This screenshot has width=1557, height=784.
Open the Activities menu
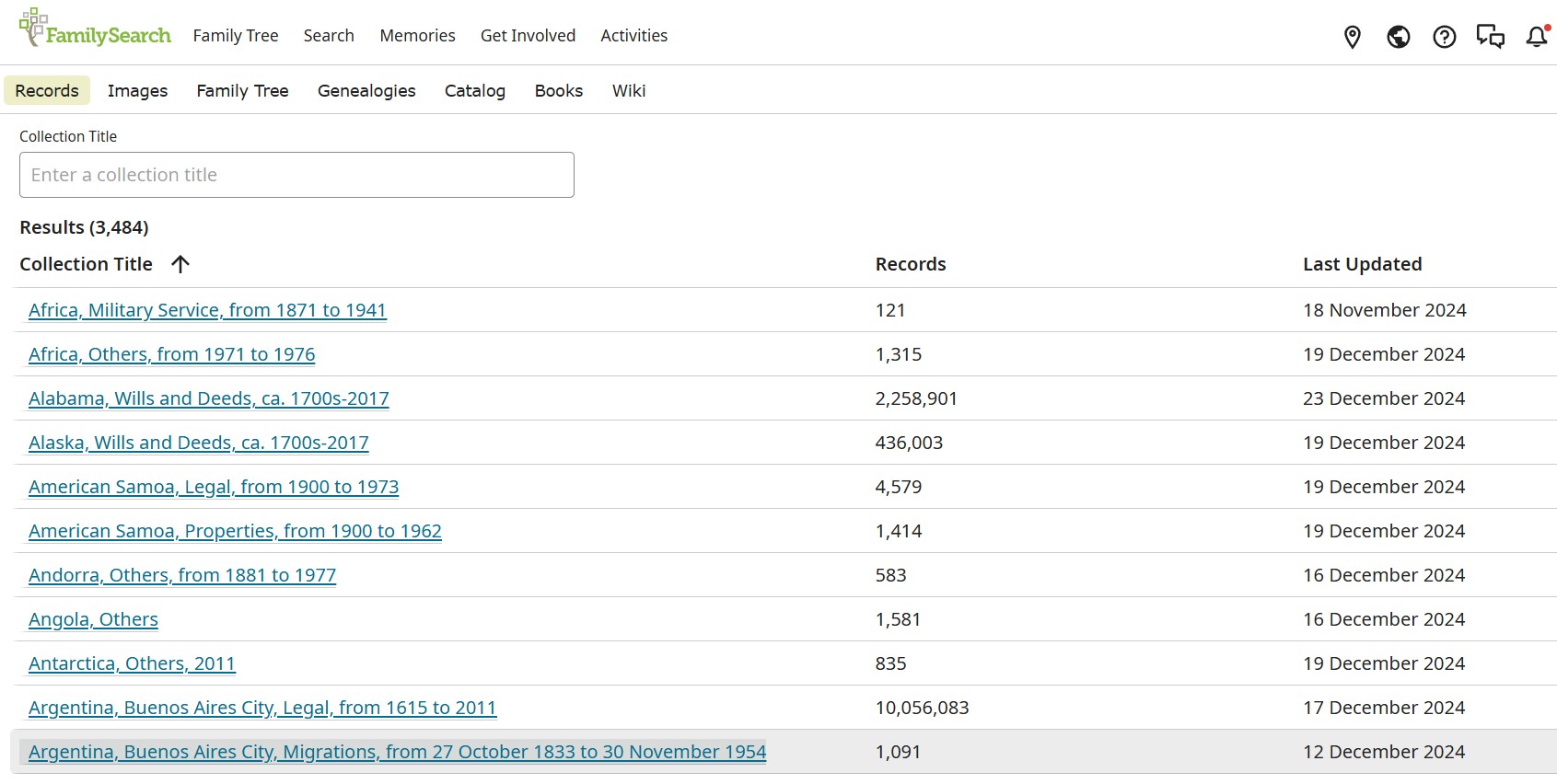pyautogui.click(x=633, y=36)
